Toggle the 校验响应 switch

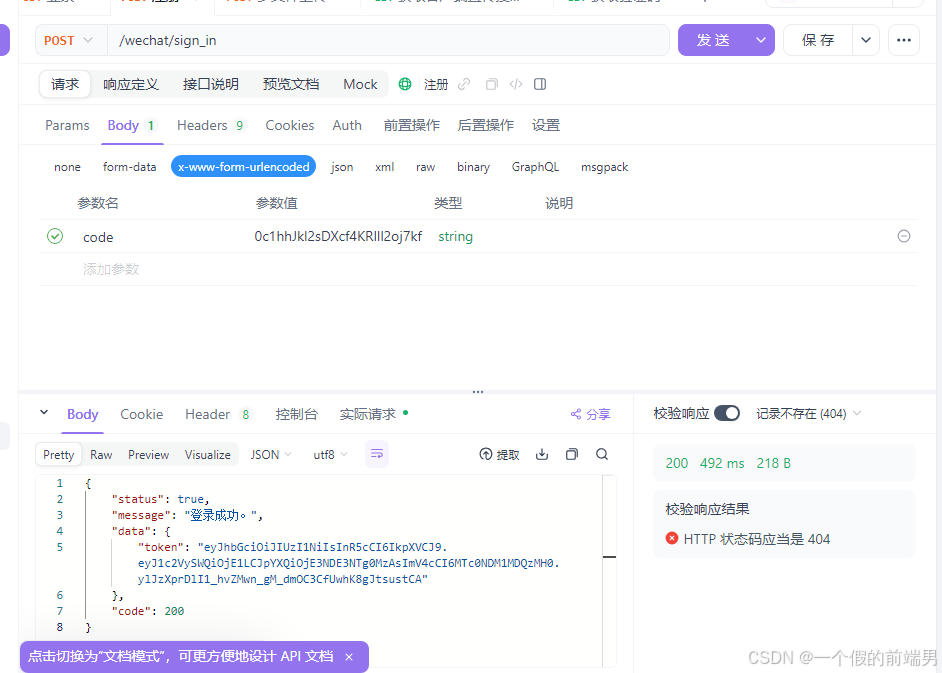coord(727,413)
